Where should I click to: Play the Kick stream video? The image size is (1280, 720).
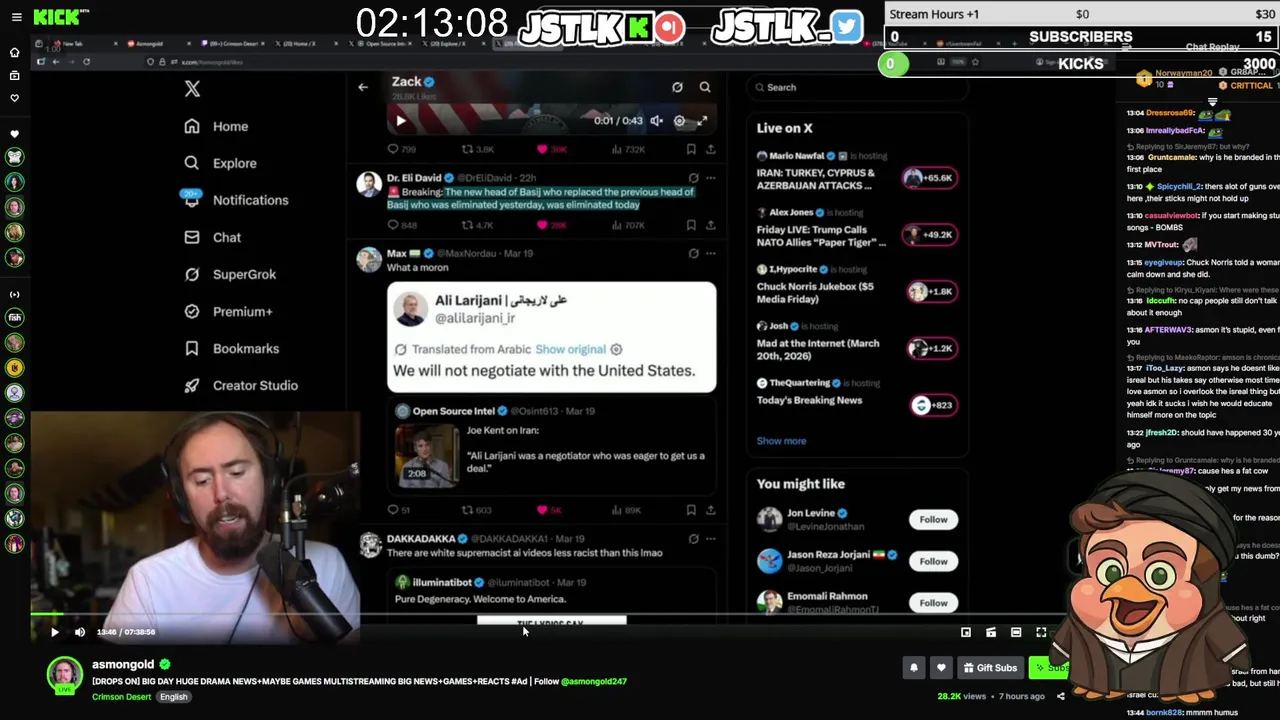(55, 632)
